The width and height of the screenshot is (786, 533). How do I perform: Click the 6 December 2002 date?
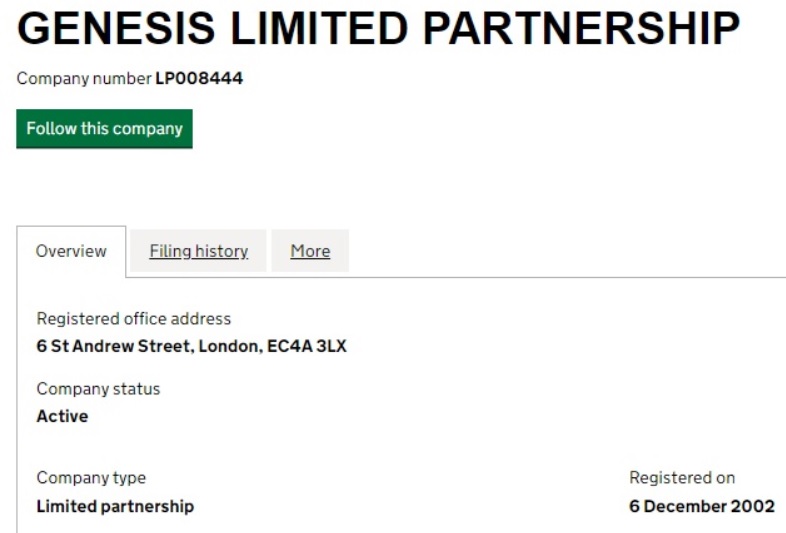[x=701, y=506]
